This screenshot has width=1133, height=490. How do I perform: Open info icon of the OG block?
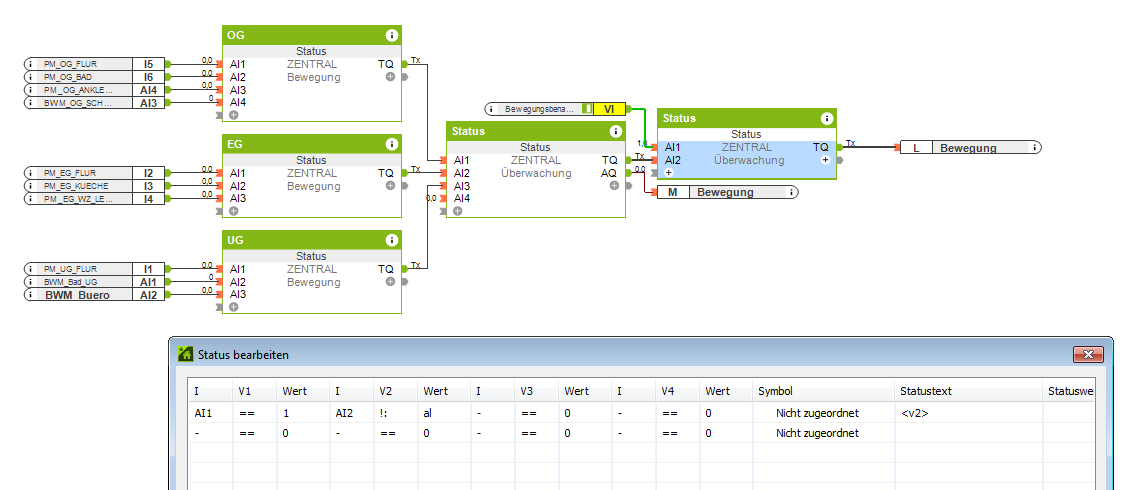coord(392,35)
